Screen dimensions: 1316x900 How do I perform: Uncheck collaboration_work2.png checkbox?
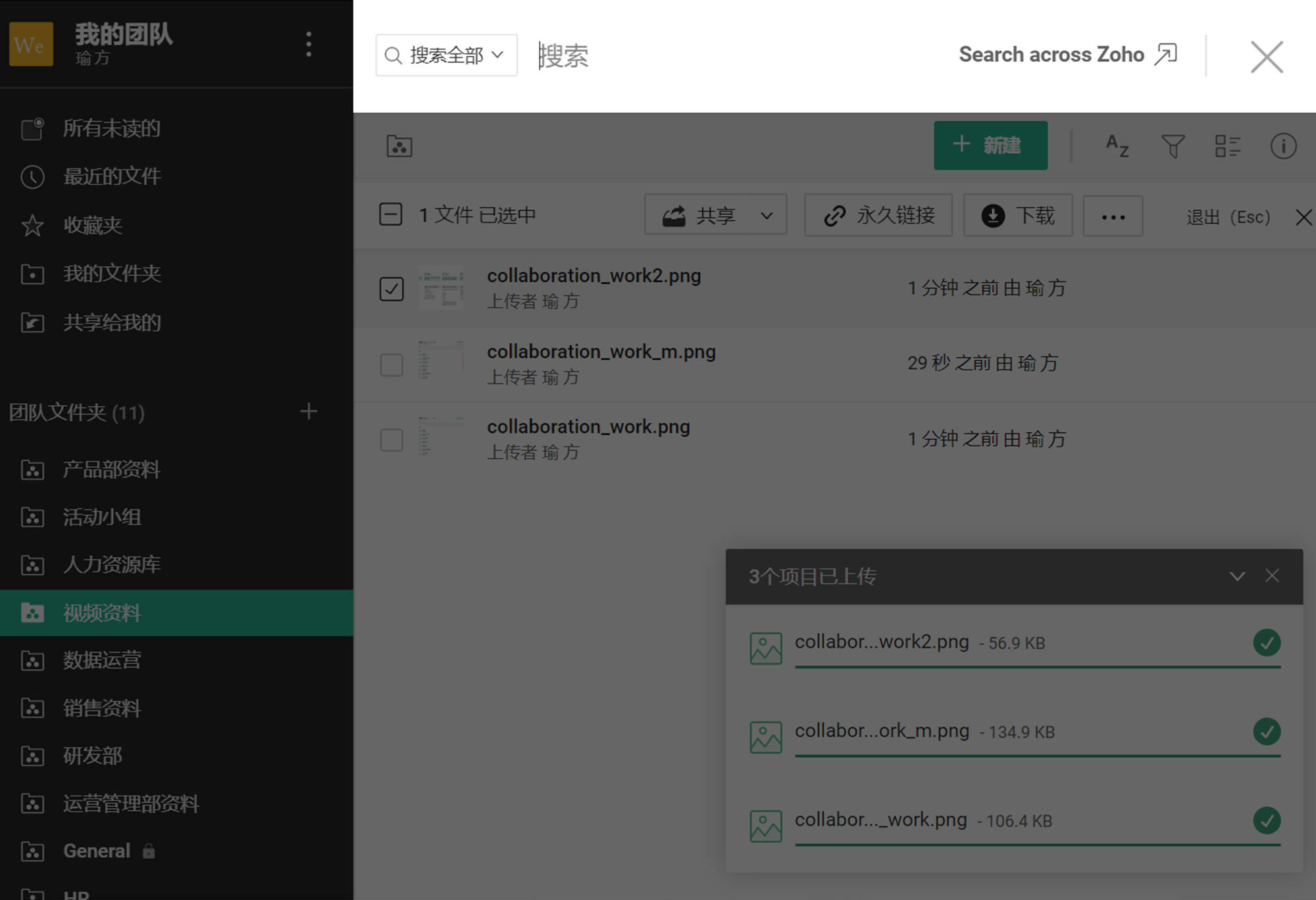tap(392, 289)
